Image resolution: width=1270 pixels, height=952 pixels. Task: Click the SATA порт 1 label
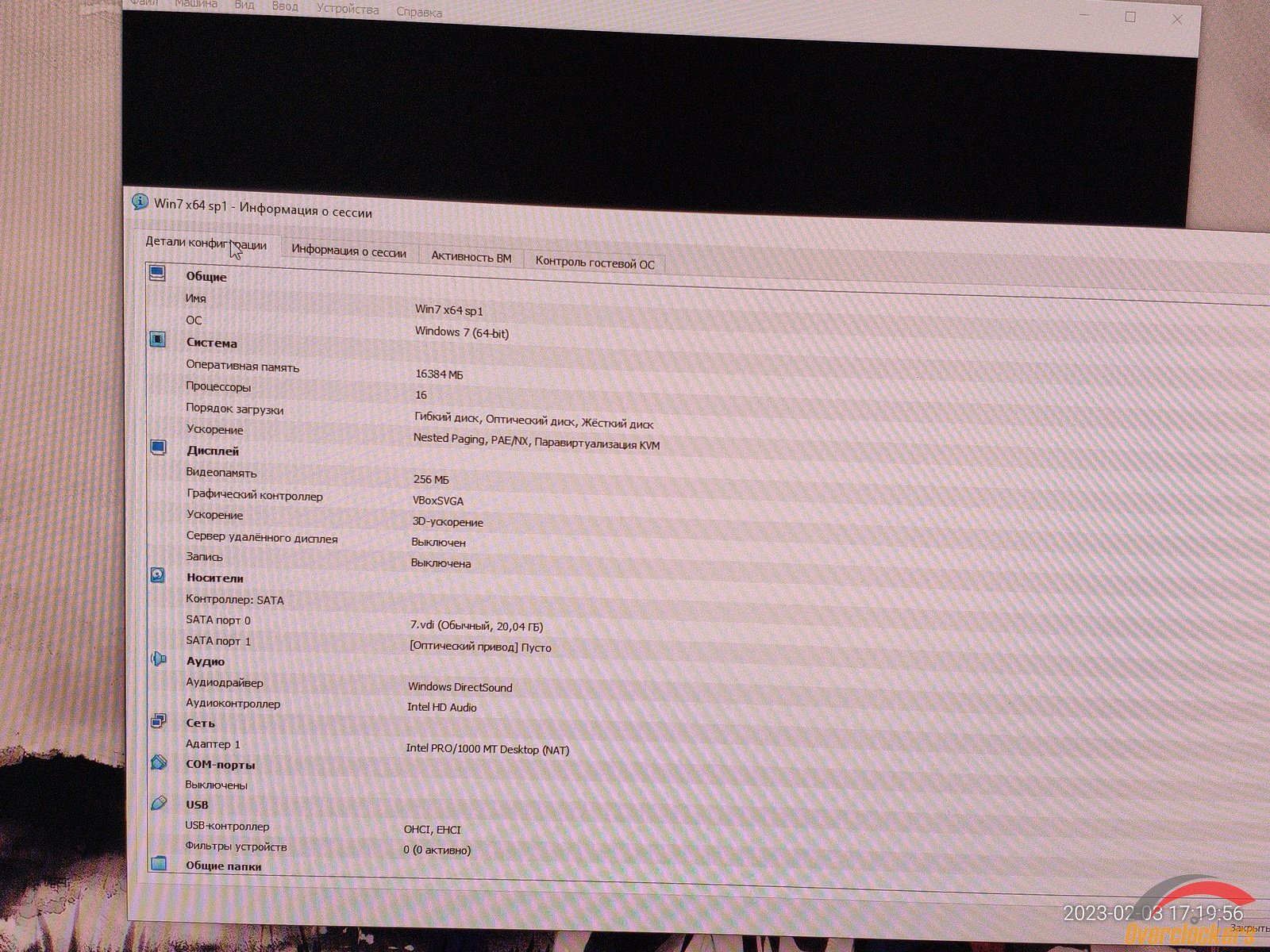click(x=218, y=640)
